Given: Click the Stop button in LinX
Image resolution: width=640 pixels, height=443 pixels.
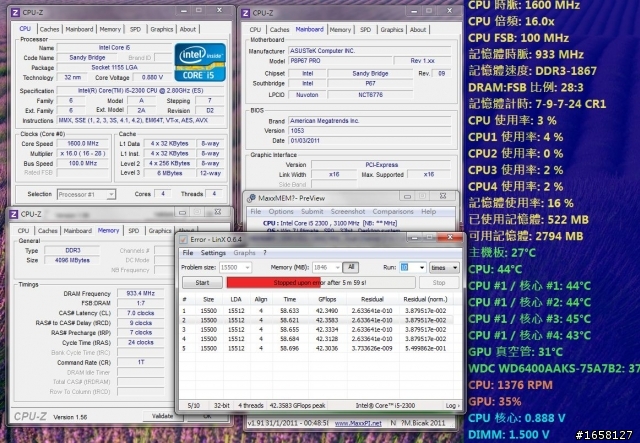Looking at the screenshot, I should click(439, 283).
